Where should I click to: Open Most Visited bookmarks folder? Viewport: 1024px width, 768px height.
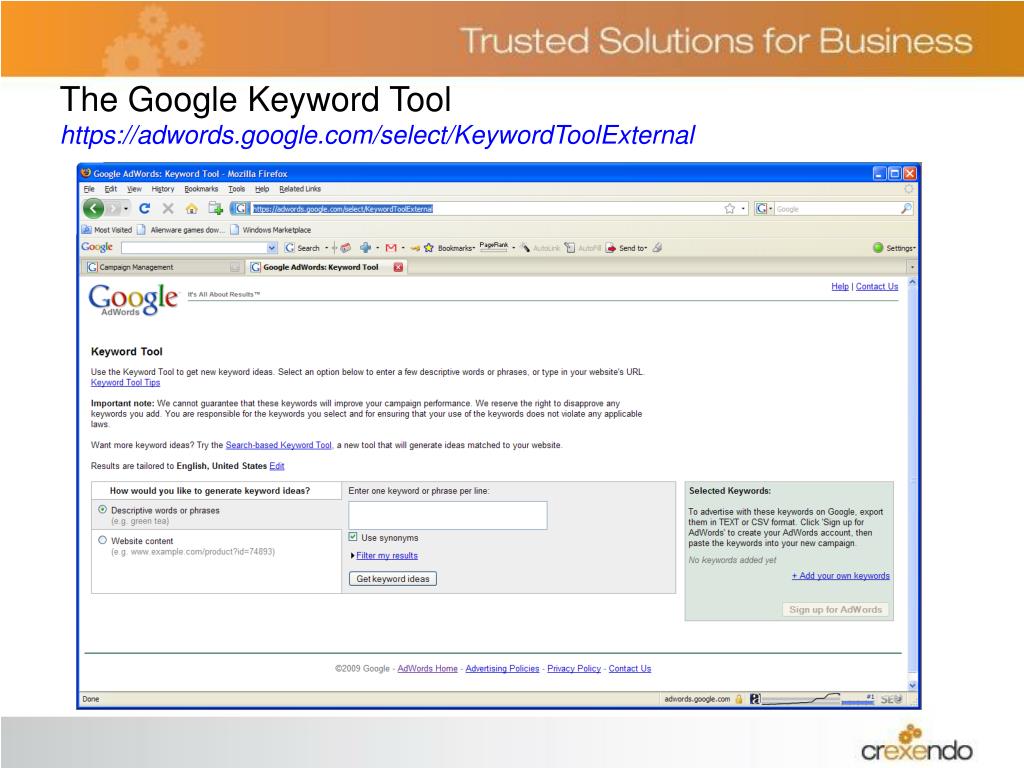pos(106,230)
